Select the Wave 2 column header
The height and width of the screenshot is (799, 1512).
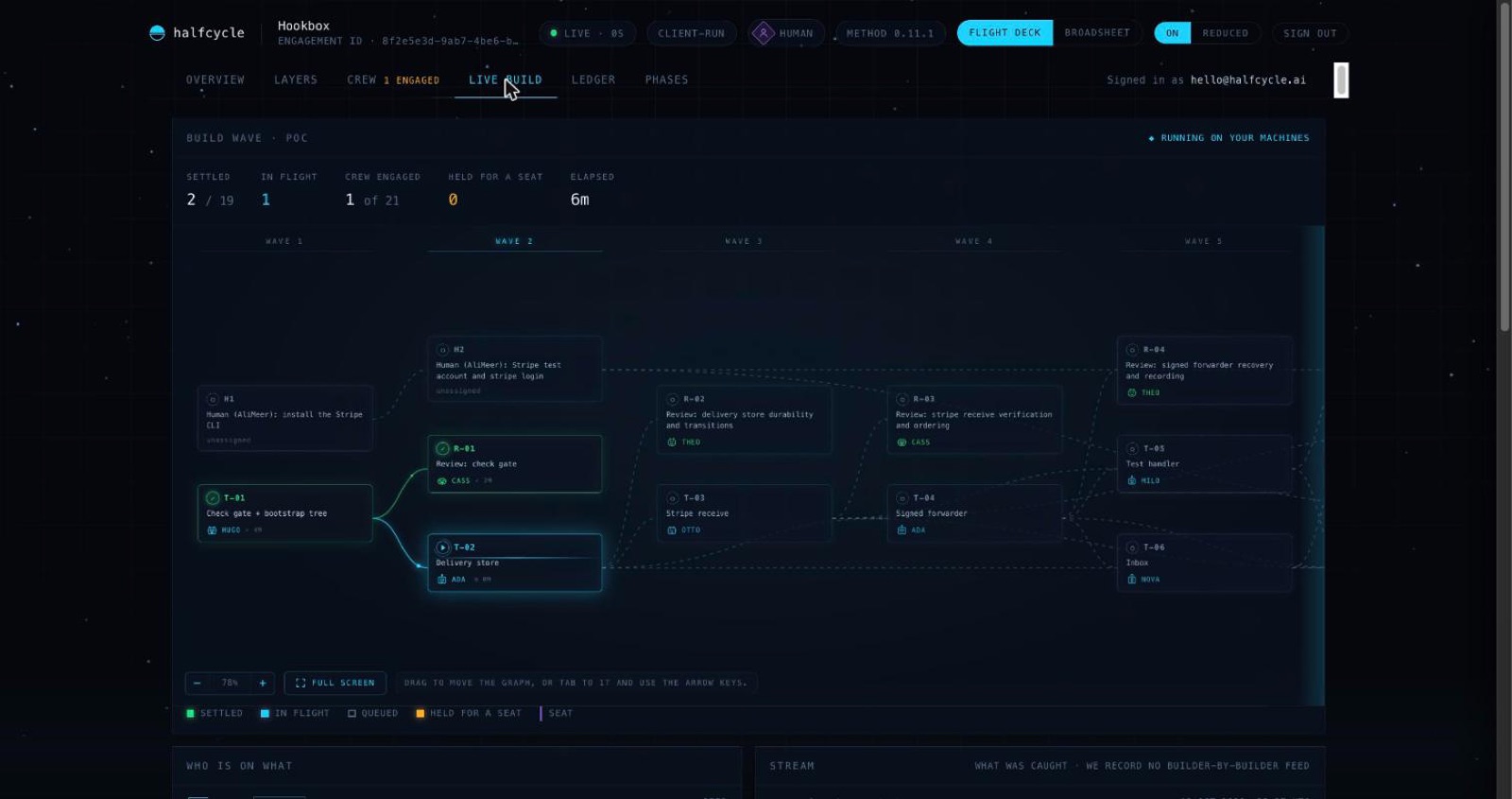click(x=514, y=241)
